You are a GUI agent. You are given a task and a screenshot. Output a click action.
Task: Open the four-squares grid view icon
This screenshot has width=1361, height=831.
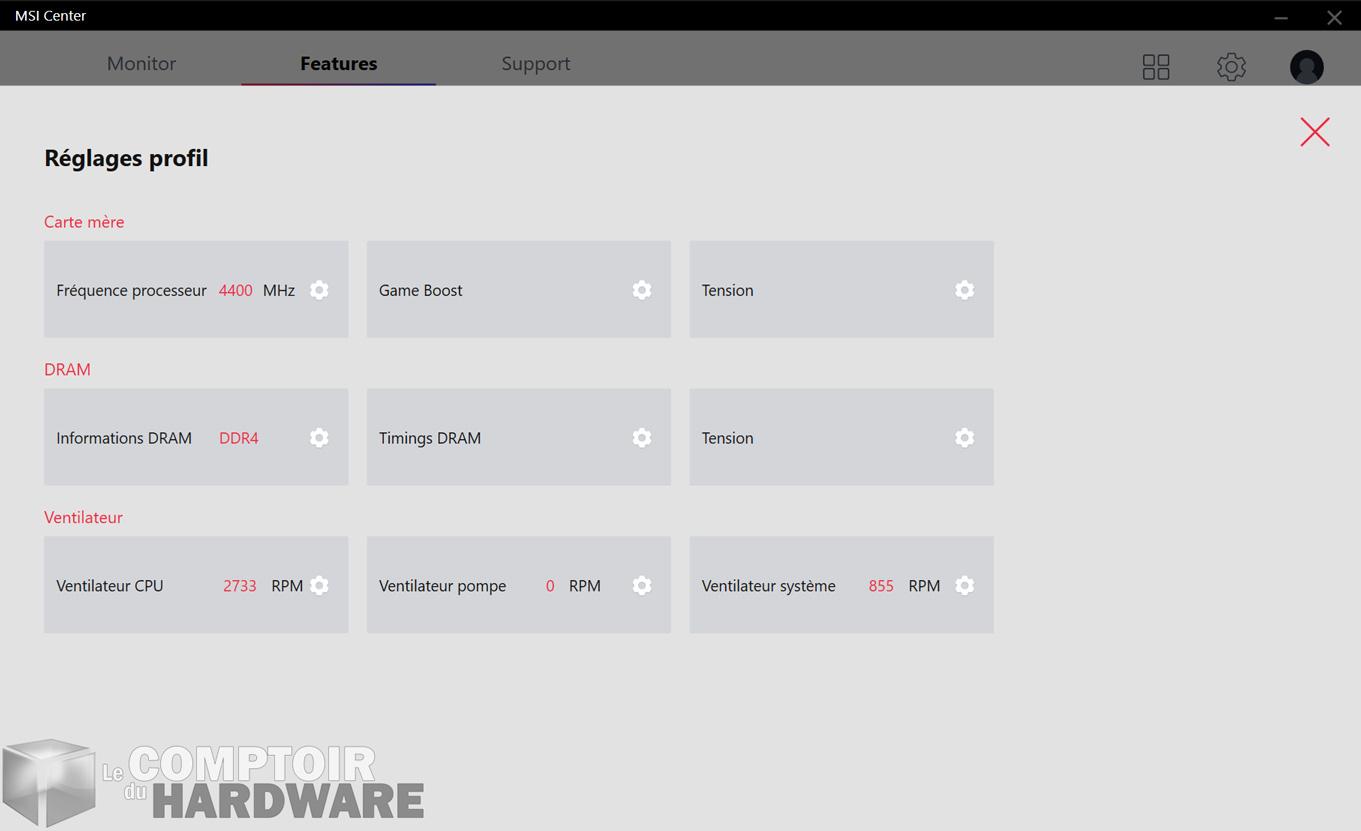(1156, 67)
